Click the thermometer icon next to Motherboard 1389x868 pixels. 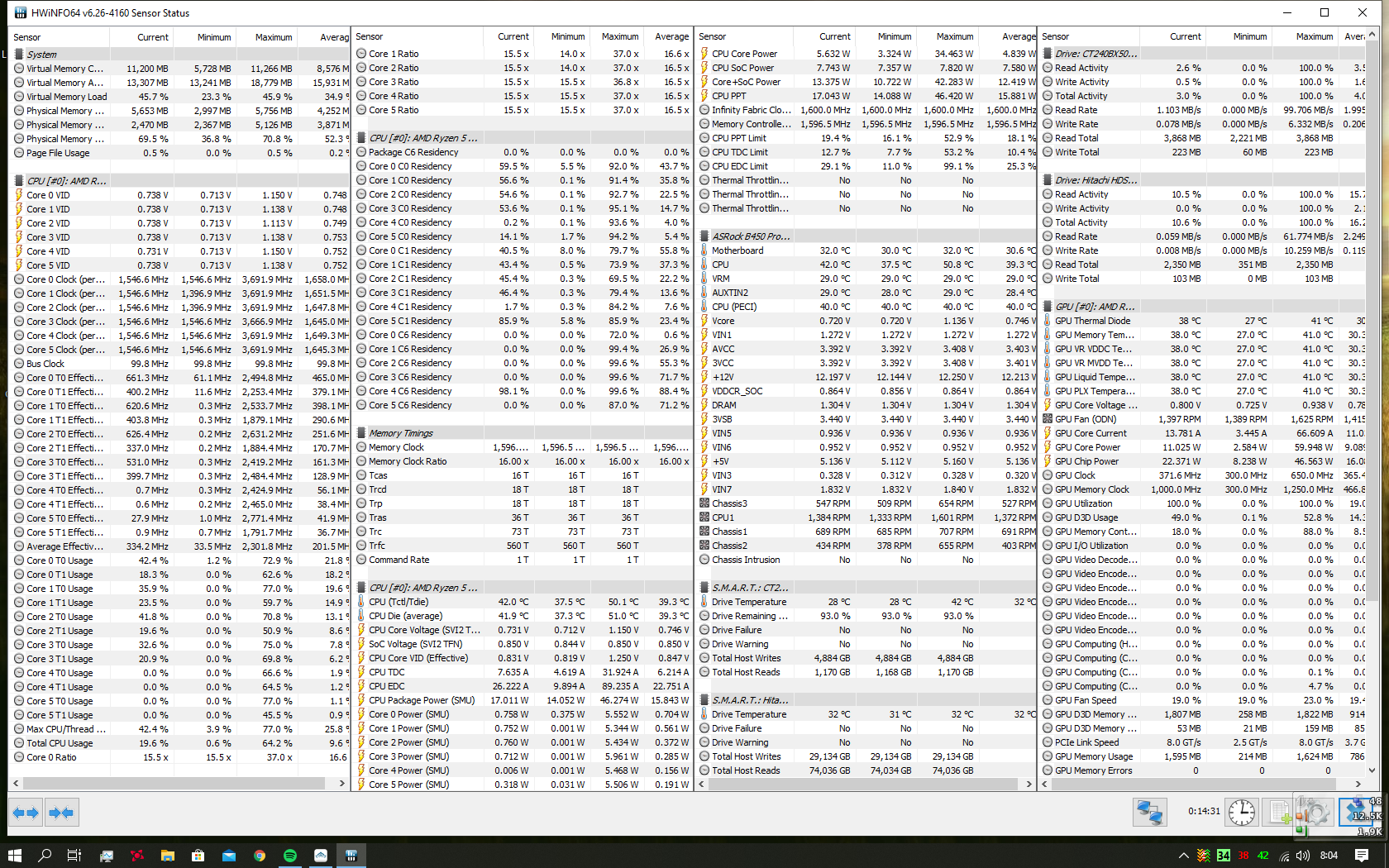[x=704, y=250]
